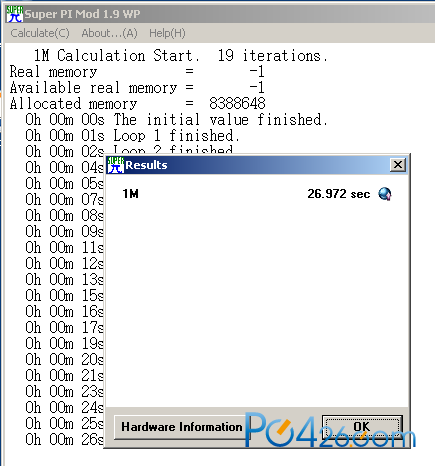Select the 26.972 sec result value
Image resolution: width=435 pixels, height=466 pixels.
(338, 194)
